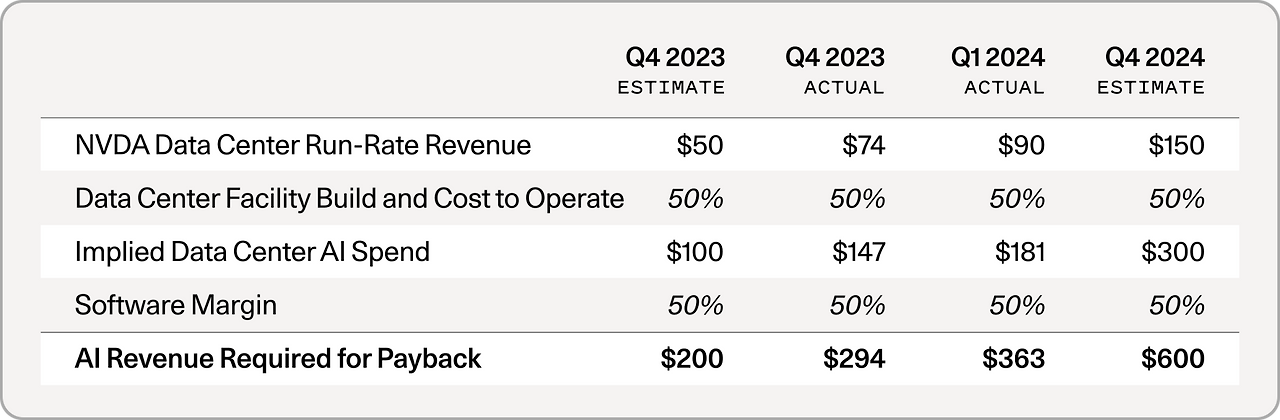Click the Implied Data Center AI Spend label
The width and height of the screenshot is (1280, 420).
[252, 251]
